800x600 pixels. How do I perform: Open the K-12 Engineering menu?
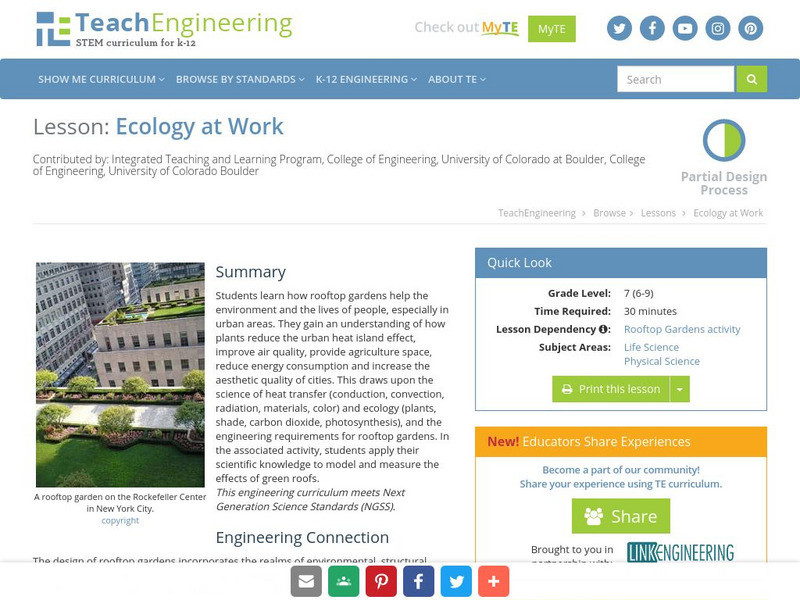coord(366,79)
